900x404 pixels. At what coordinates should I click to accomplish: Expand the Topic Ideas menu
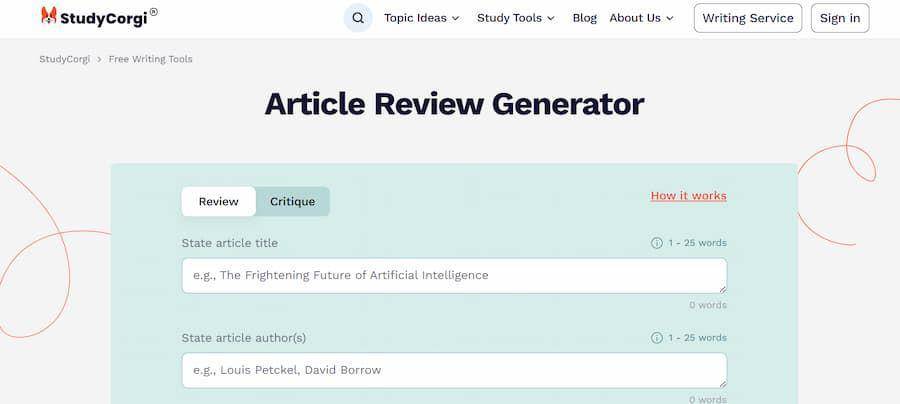[422, 18]
